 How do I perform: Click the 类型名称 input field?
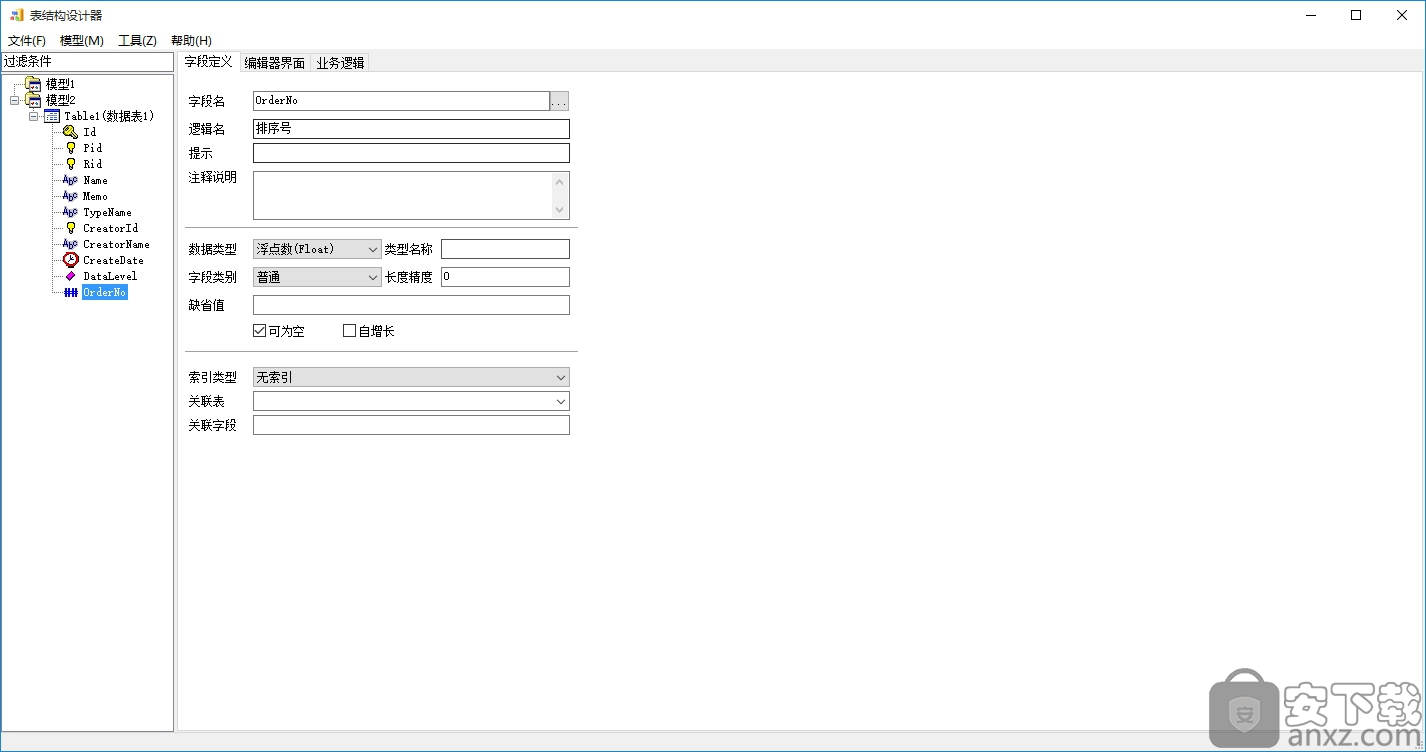(x=505, y=249)
